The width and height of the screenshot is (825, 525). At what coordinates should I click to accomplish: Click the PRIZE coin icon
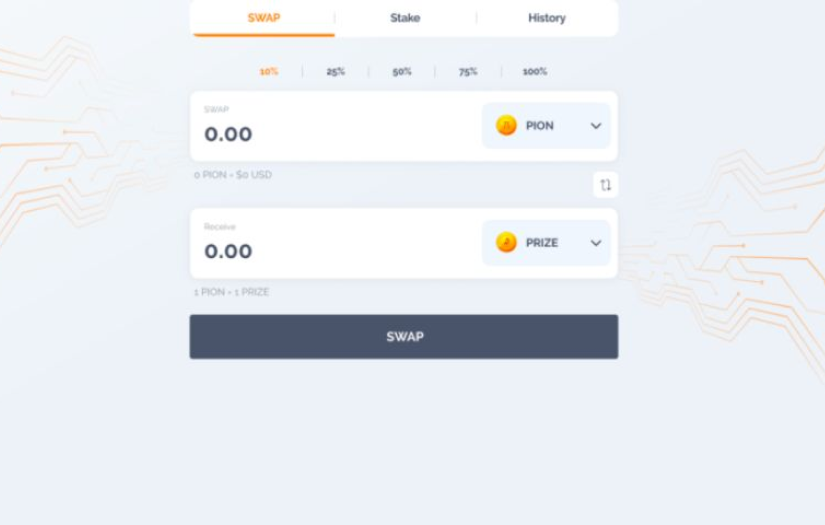click(506, 243)
